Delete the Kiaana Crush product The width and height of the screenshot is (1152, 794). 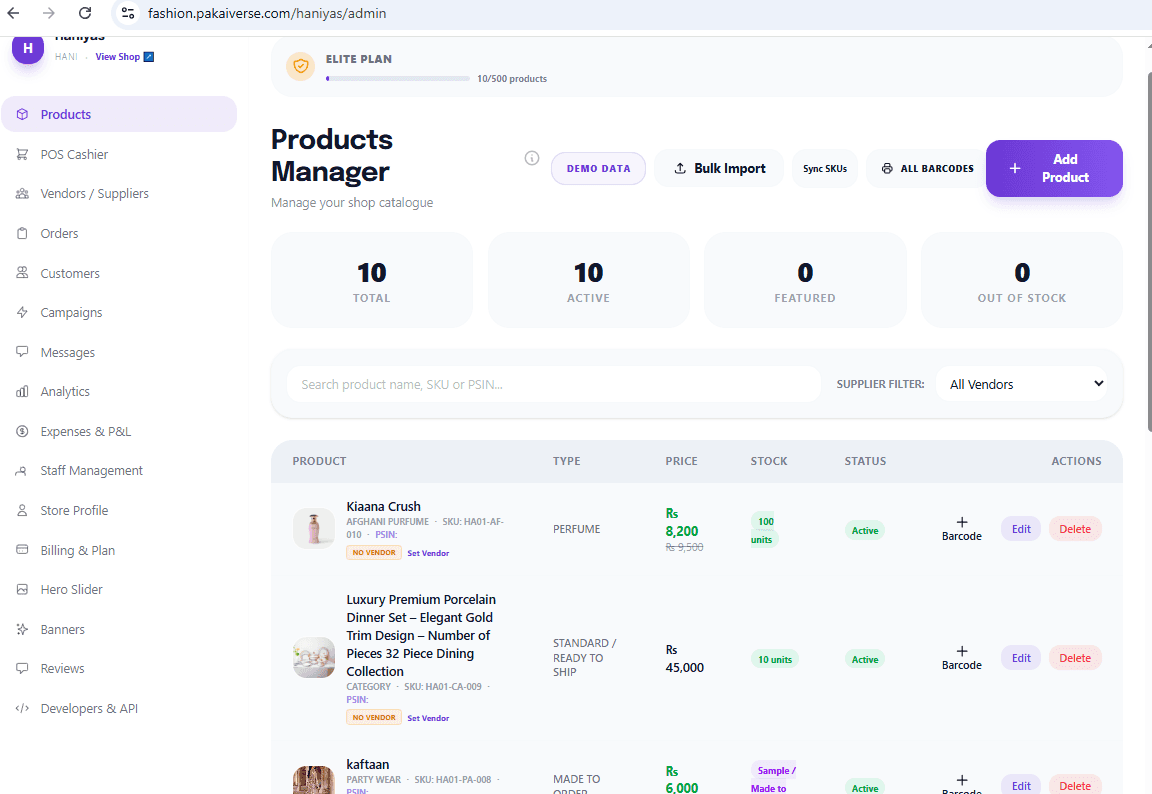point(1075,529)
